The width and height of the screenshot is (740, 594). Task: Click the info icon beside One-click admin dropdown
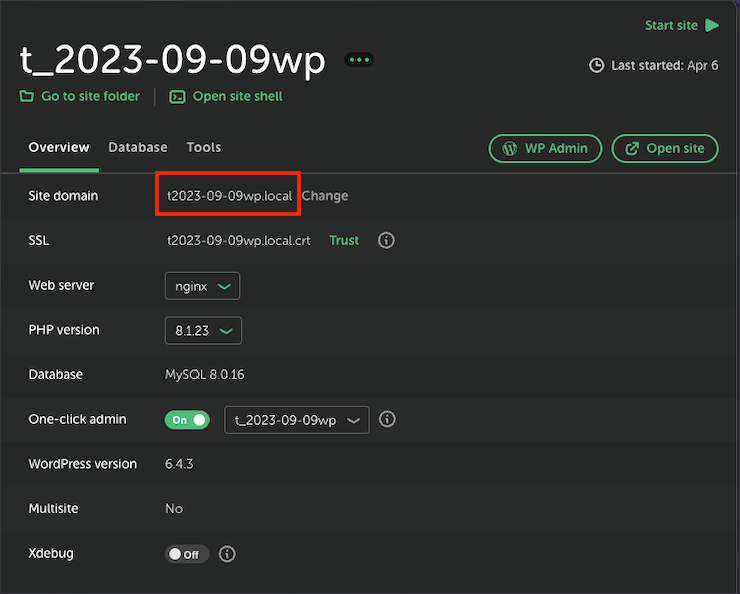coord(387,419)
